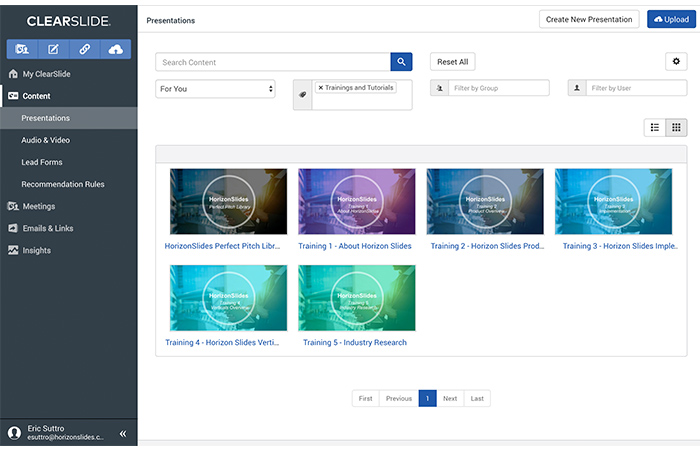Go to Previous page
The height and width of the screenshot is (450, 700).
399,399
